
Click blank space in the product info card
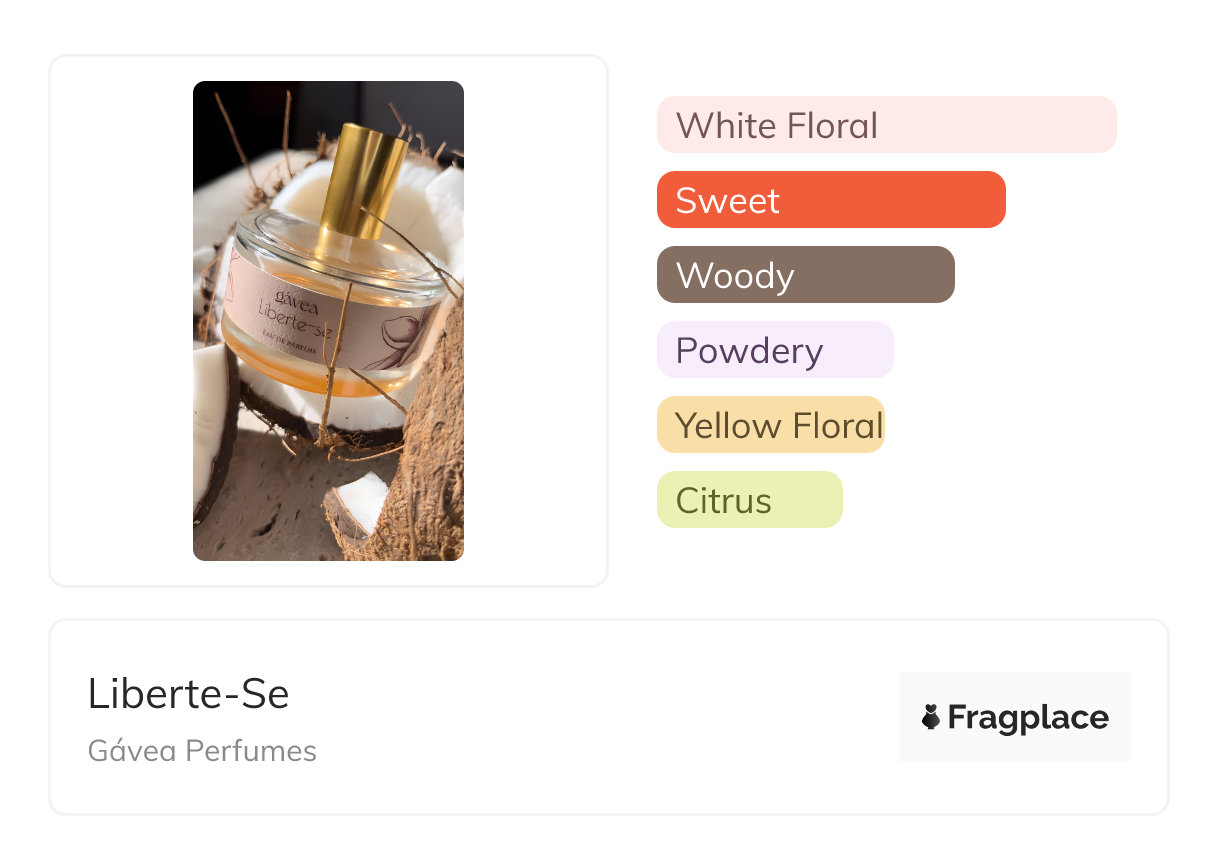point(600,720)
